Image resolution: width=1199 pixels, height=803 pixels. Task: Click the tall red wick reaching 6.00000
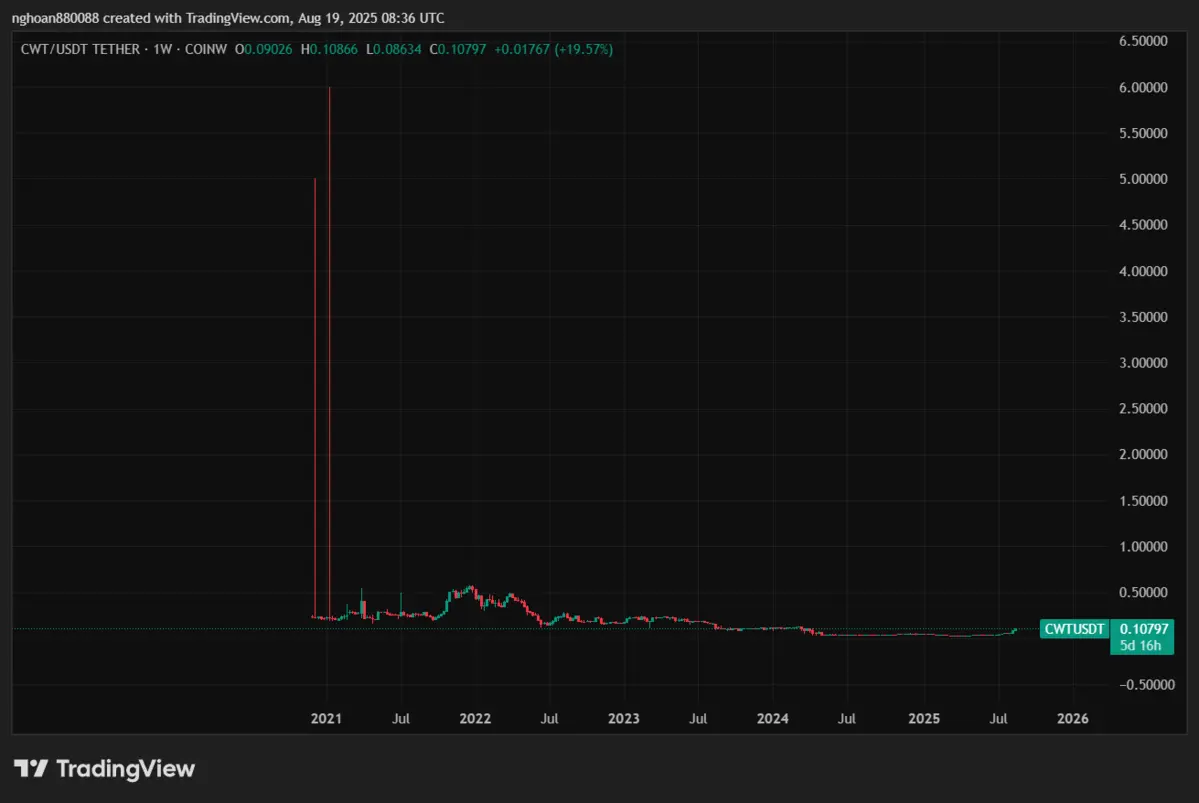coord(329,300)
